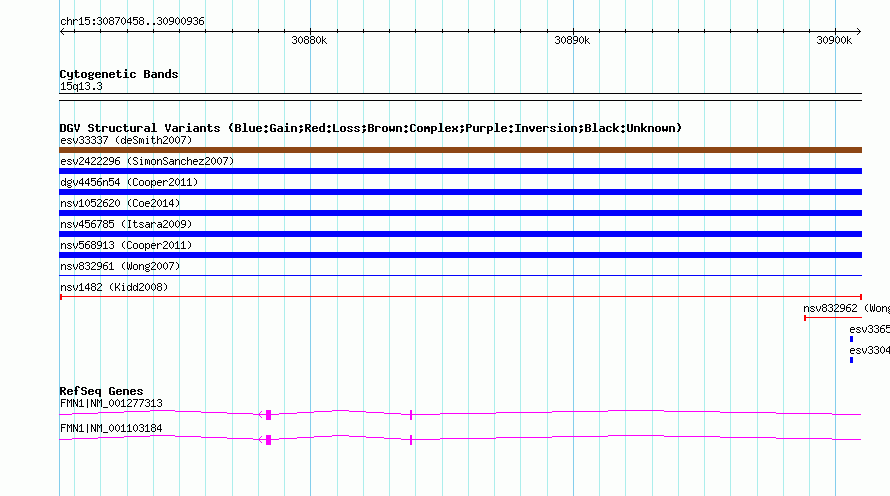Screen dimensions: 890x496
Task: Click the Cytogenetic Bands track title
Action: coord(119,74)
